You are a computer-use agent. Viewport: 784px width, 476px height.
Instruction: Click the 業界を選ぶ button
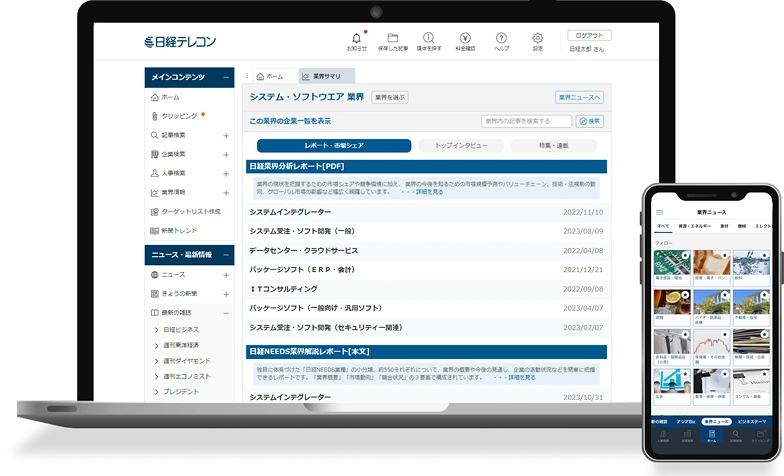(390, 97)
